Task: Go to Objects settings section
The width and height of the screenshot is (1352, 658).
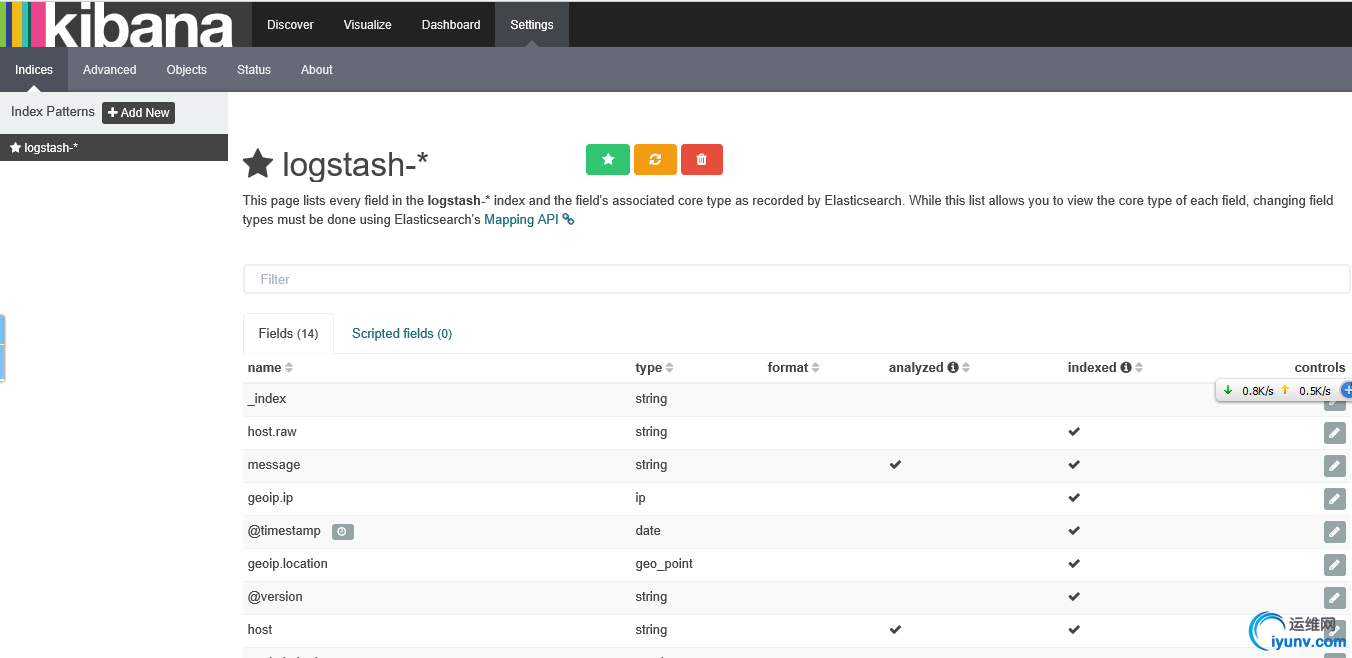Action: pyautogui.click(x=187, y=70)
